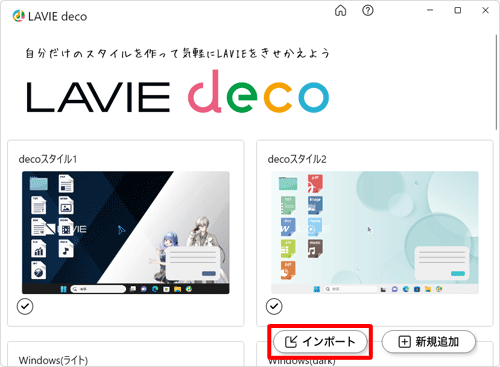Select the decoスタイル1 preview thumbnail
500x367 pixels.
pos(126,233)
